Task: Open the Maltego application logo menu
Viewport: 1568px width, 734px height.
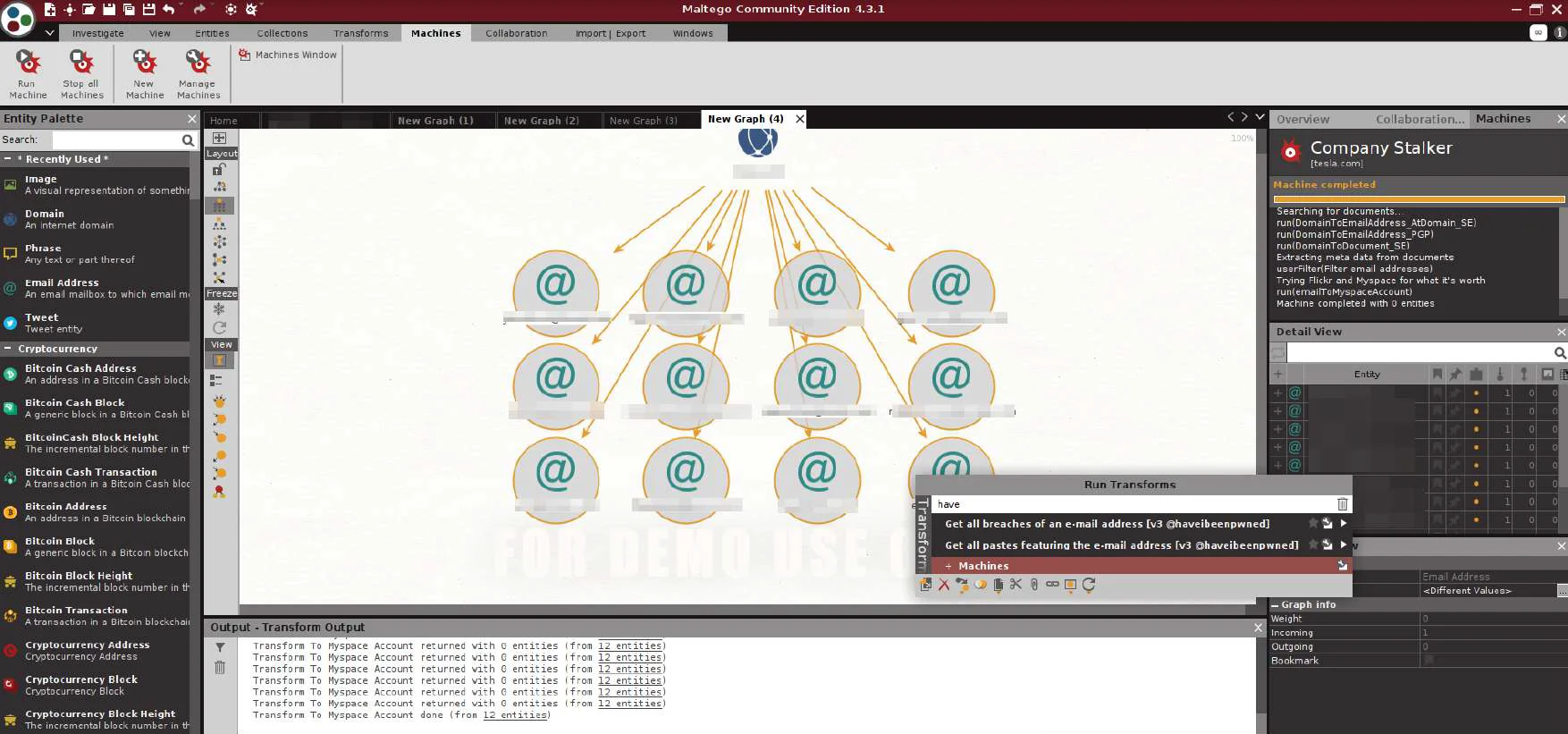Action: [x=18, y=18]
